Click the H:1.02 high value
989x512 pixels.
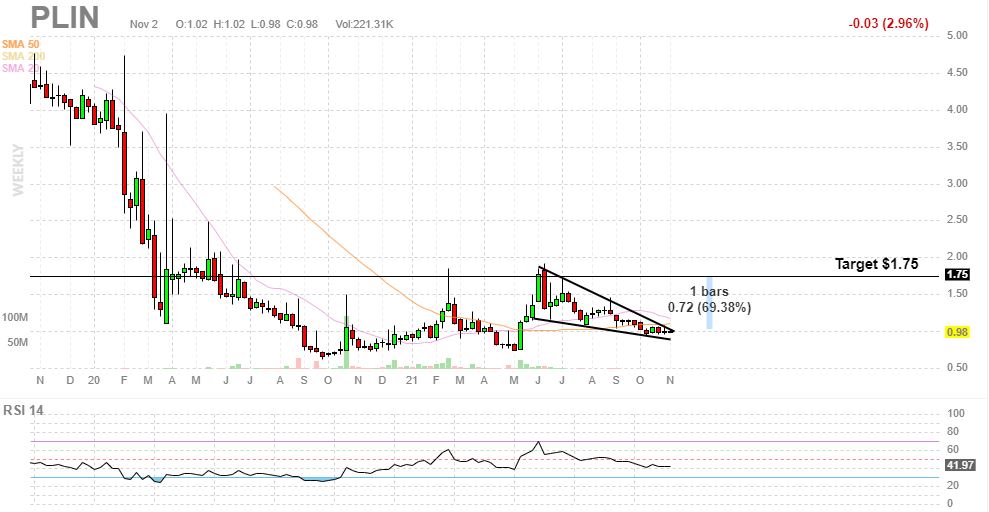(229, 24)
